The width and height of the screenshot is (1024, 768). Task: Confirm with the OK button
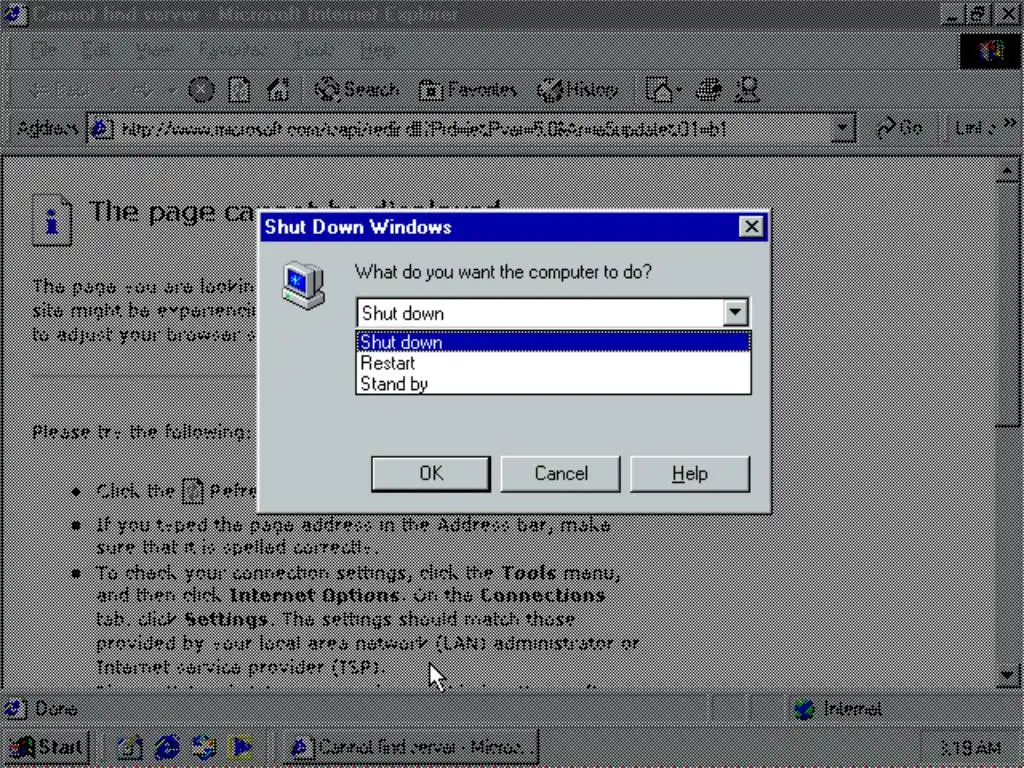tap(431, 473)
